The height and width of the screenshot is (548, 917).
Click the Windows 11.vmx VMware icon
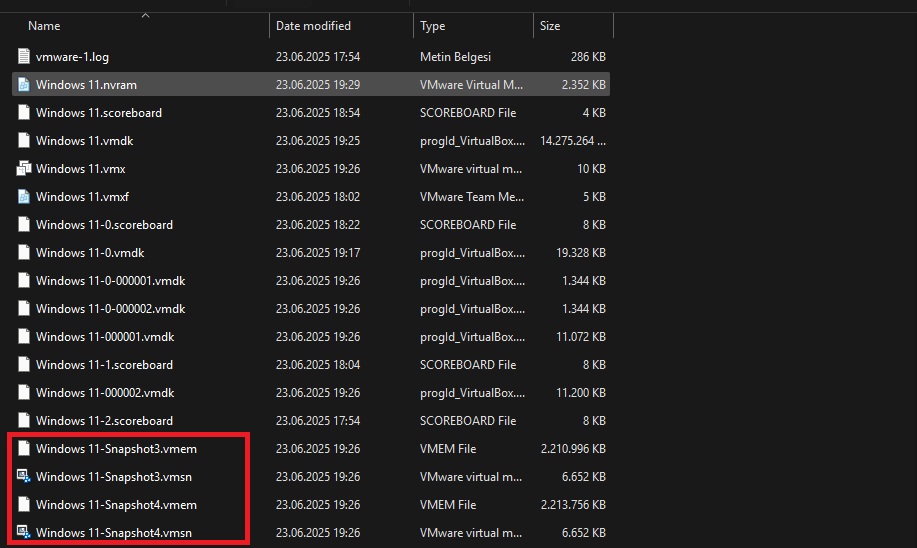23,169
